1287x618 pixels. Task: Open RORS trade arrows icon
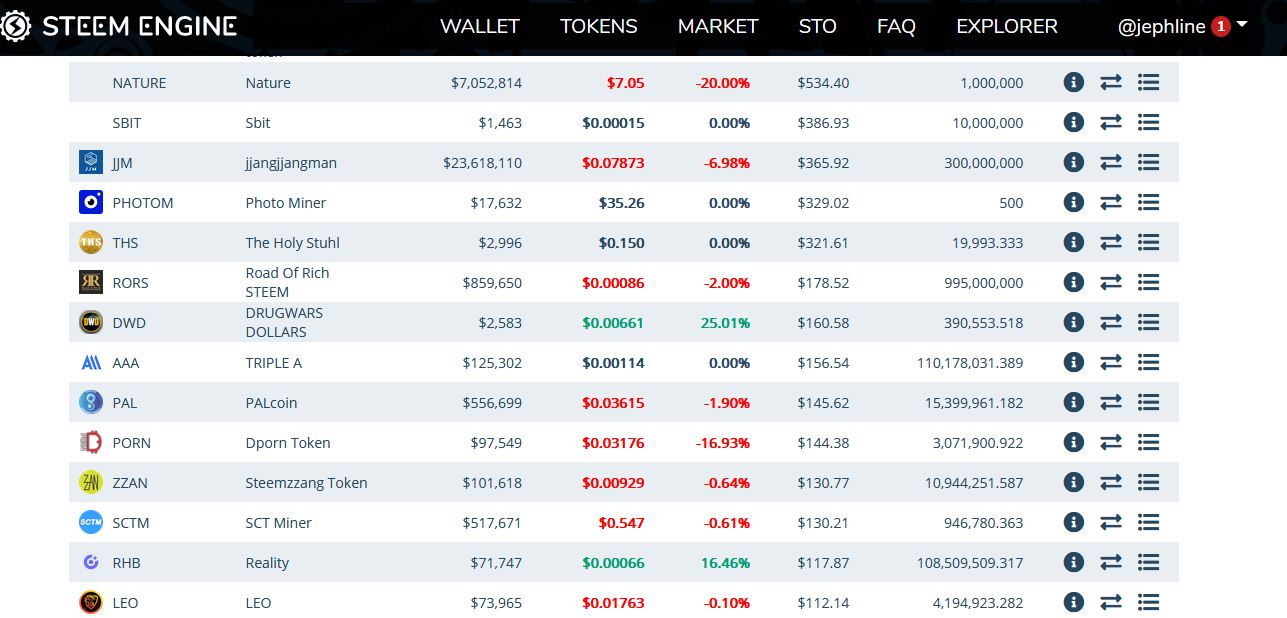pos(1111,282)
